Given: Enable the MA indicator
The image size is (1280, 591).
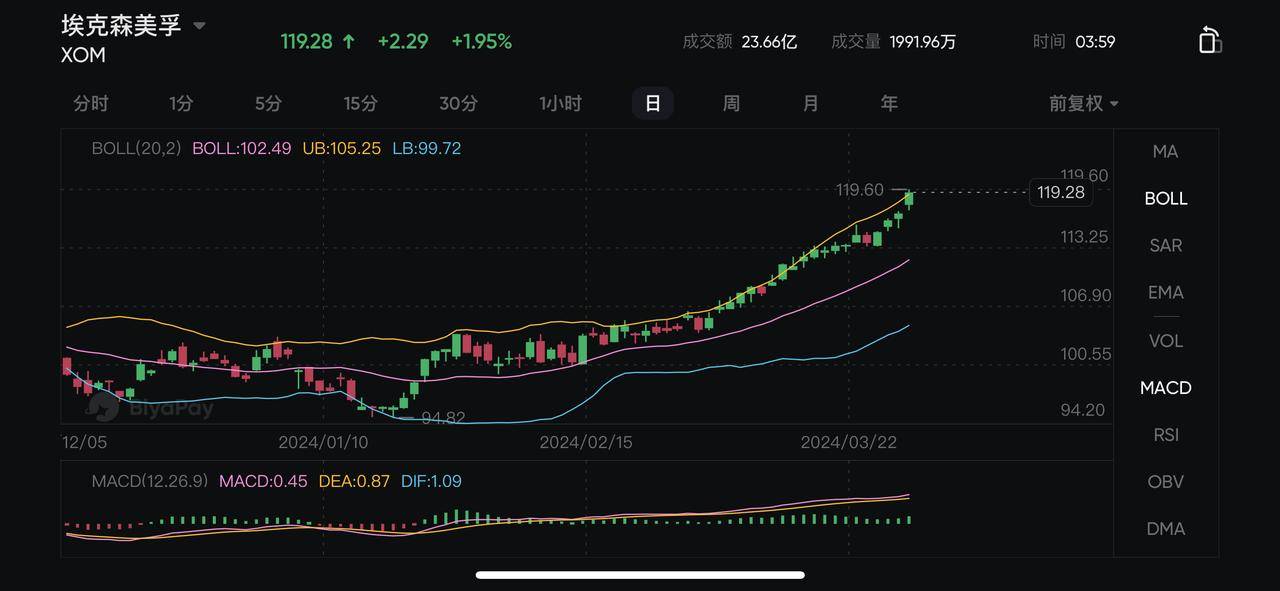Looking at the screenshot, I should (1165, 151).
